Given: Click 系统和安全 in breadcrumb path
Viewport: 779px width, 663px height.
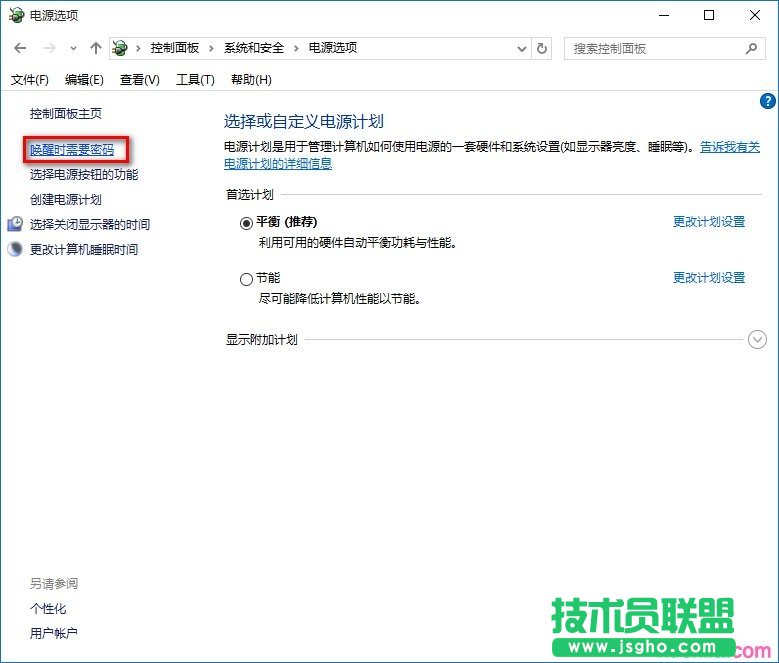Looking at the screenshot, I should pos(253,48).
